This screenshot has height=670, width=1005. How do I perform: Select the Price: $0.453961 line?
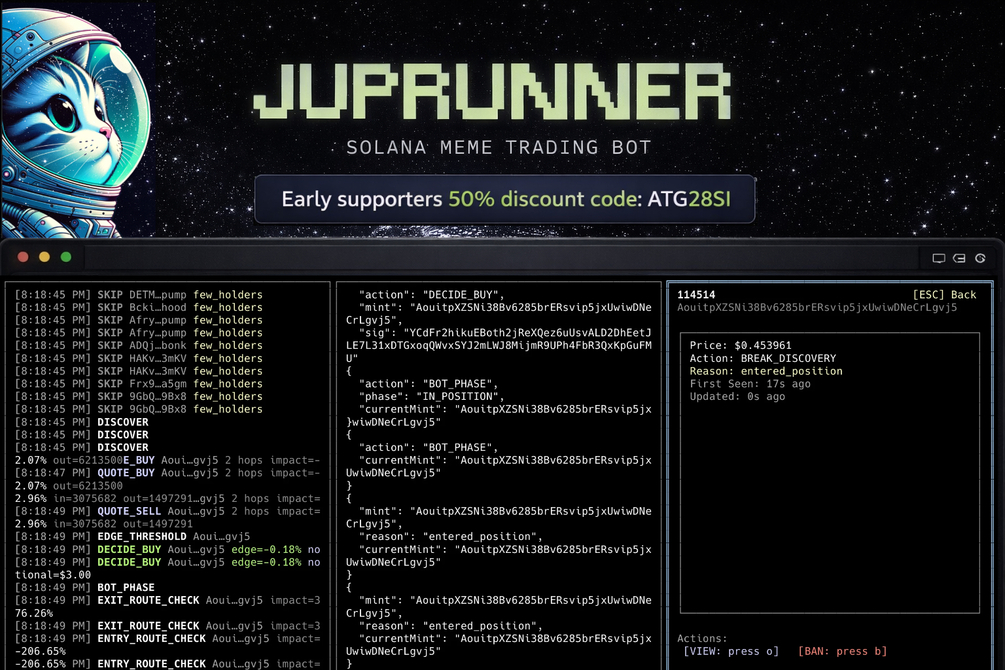pyautogui.click(x=740, y=345)
